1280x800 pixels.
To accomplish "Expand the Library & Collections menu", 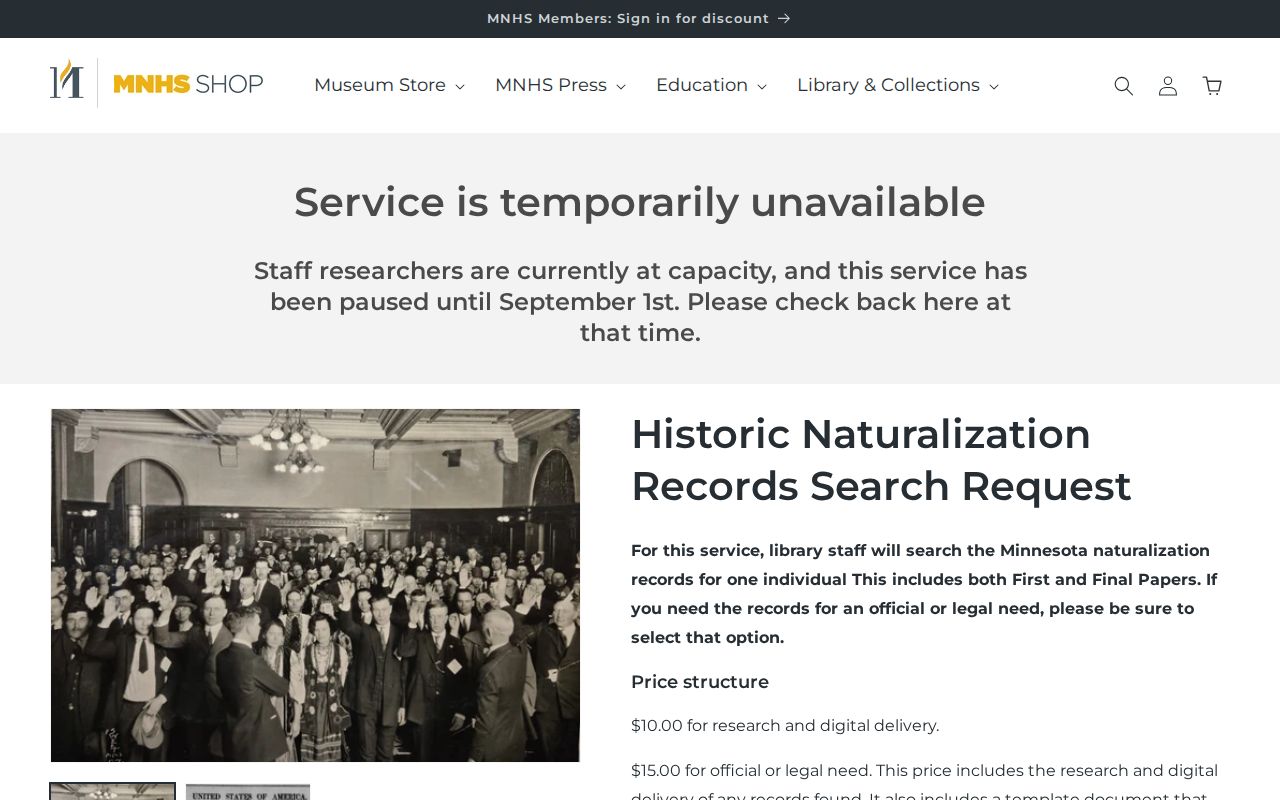I will coord(897,85).
